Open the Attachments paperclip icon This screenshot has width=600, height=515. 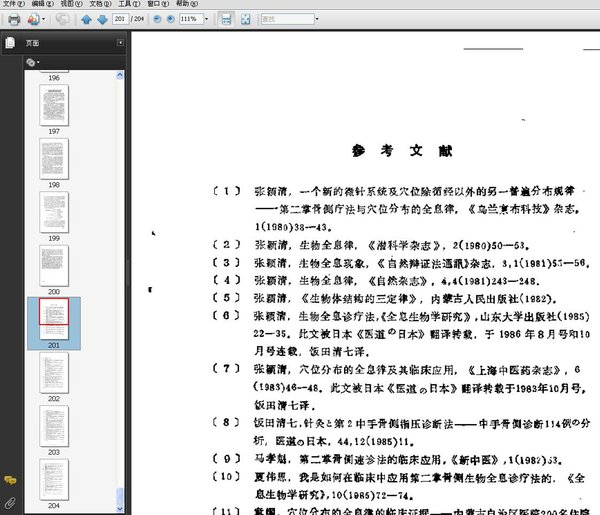[x=10, y=502]
